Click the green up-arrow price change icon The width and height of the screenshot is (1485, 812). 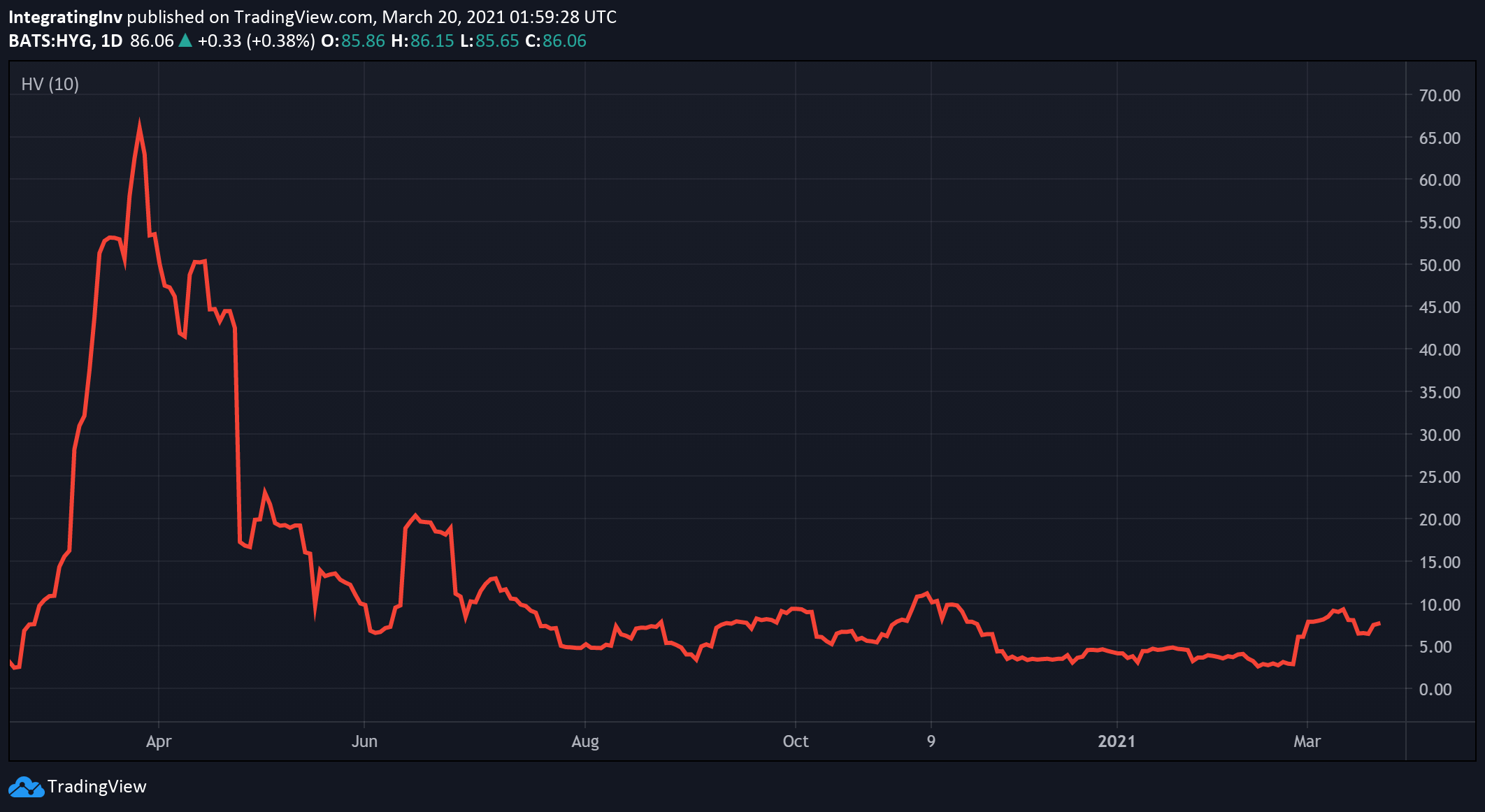pyautogui.click(x=185, y=41)
